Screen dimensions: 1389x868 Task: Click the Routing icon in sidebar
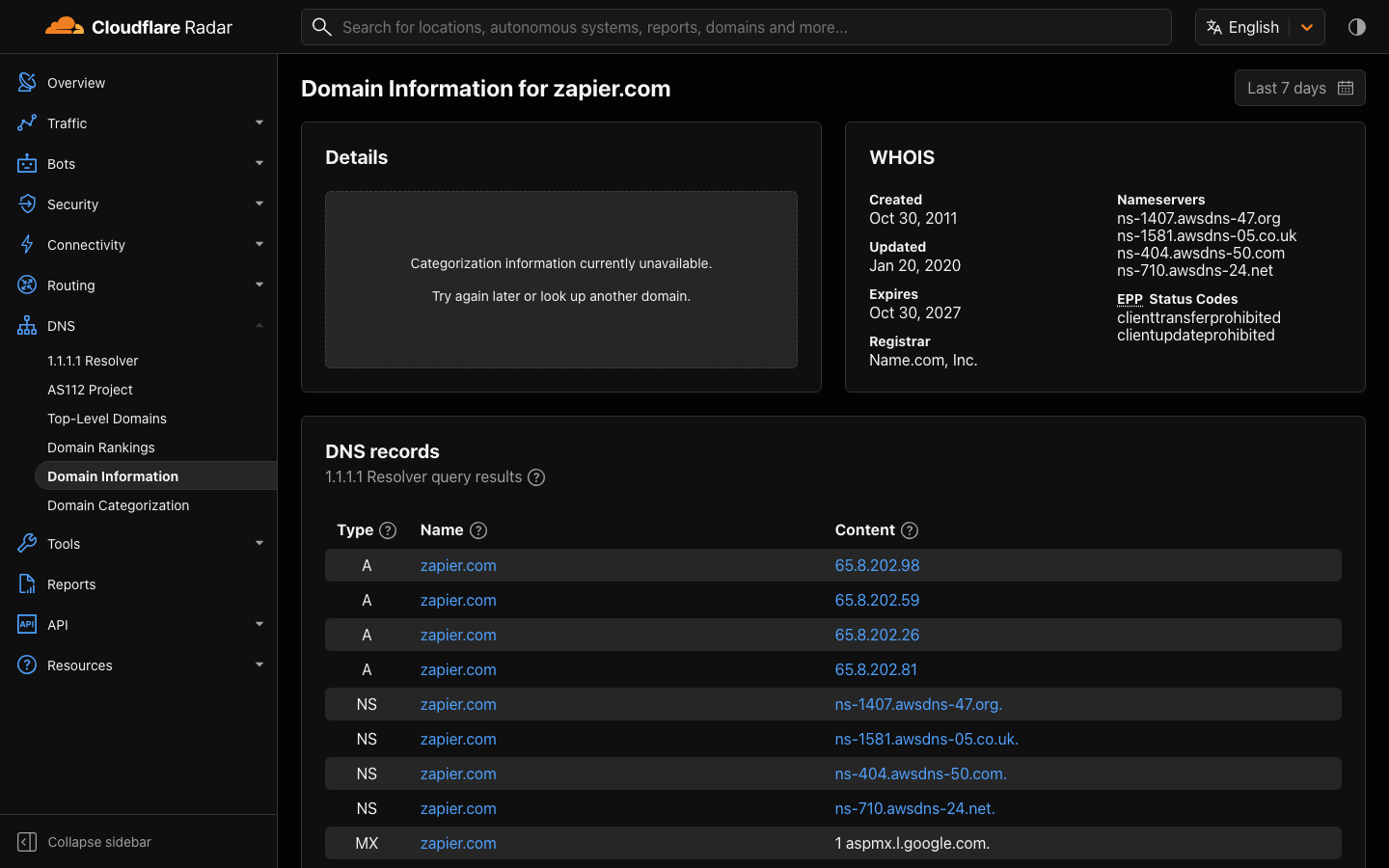[x=27, y=285]
